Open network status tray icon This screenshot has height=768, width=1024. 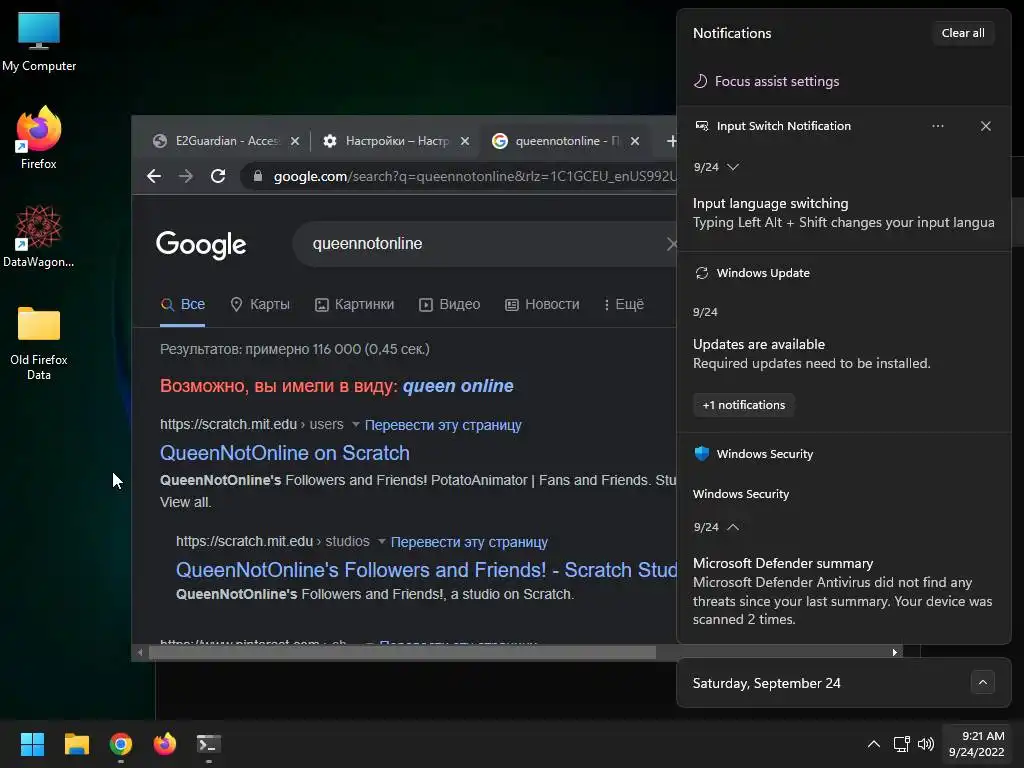[902, 744]
